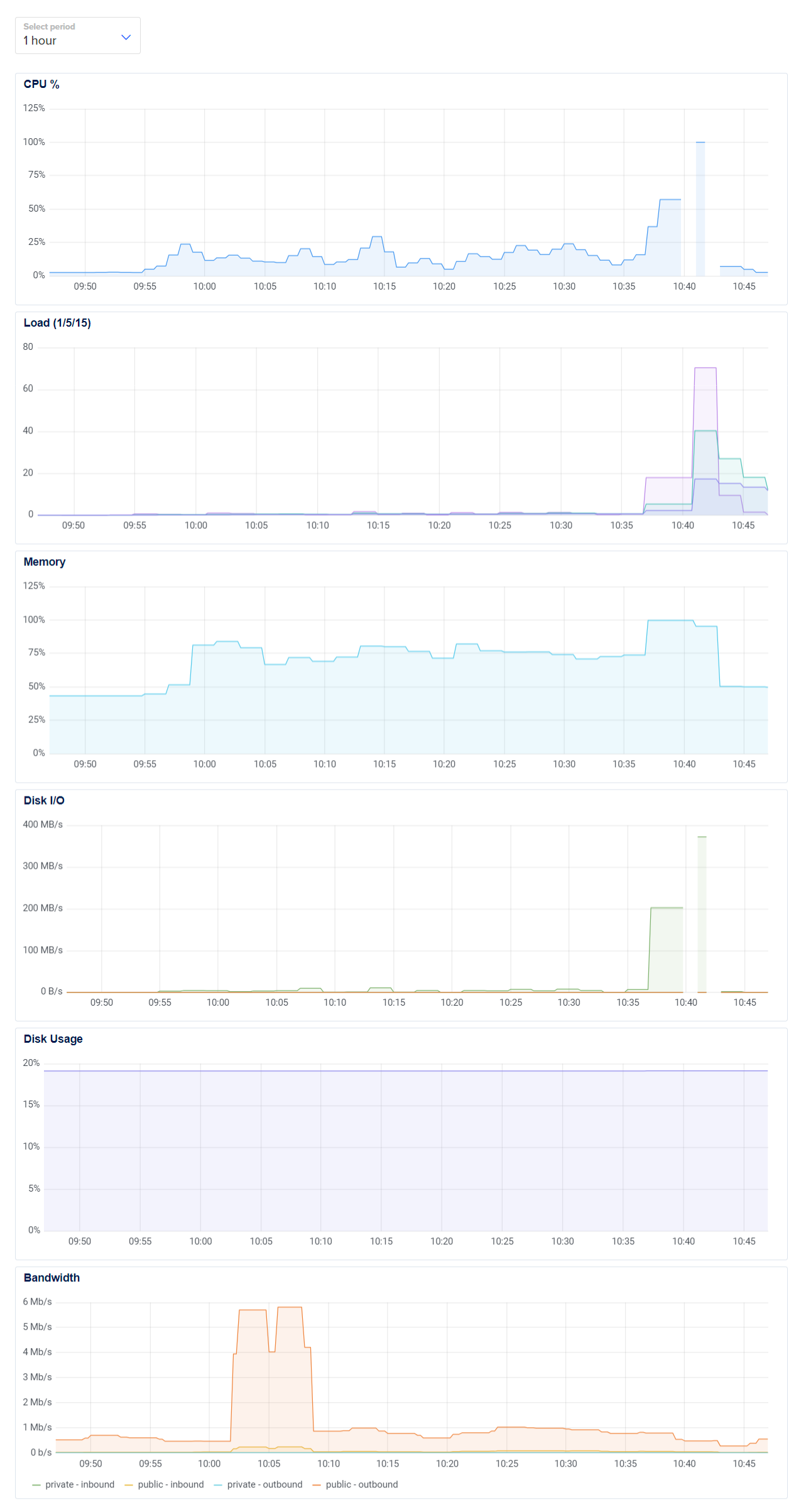Select the 'Memory' panel heading
This screenshot has height=1512, width=806.
(44, 562)
